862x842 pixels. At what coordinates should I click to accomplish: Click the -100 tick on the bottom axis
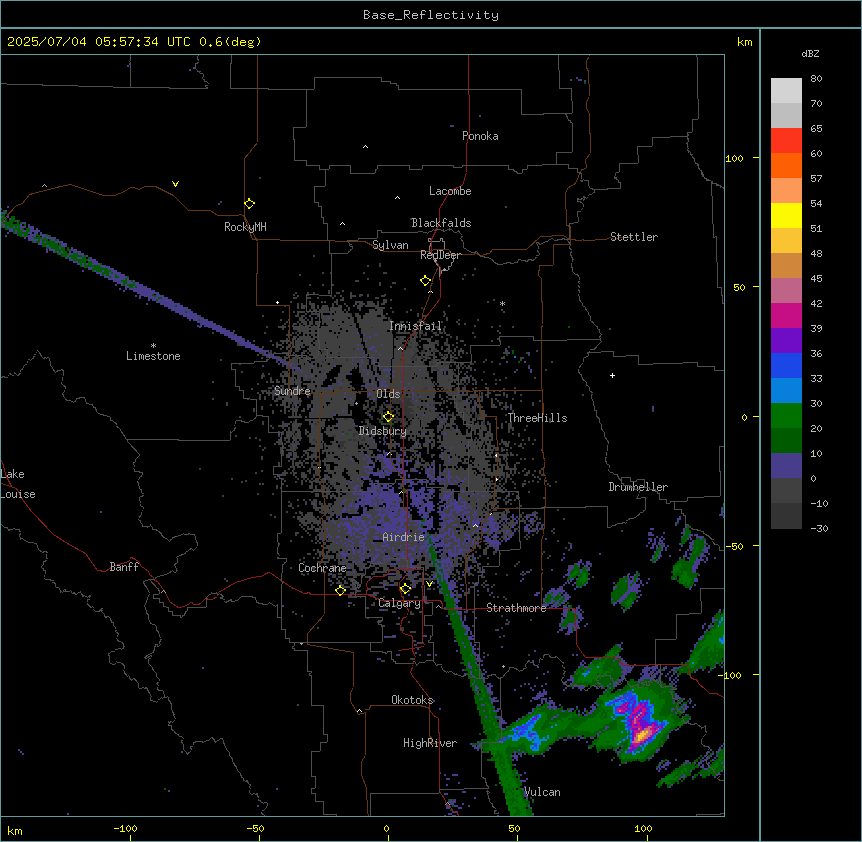click(125, 828)
